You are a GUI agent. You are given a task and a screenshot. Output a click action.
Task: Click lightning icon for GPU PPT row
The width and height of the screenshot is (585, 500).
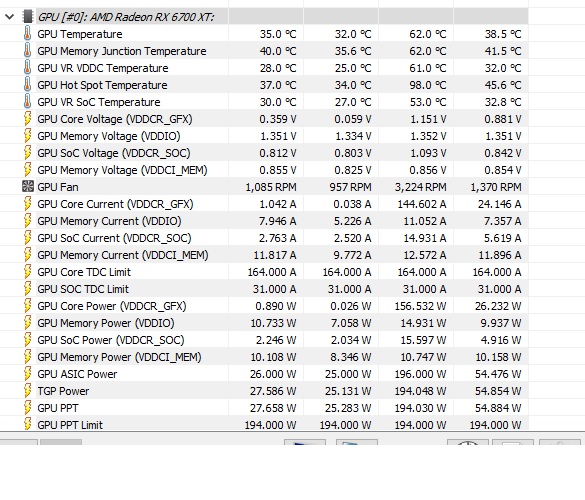pyautogui.click(x=27, y=408)
